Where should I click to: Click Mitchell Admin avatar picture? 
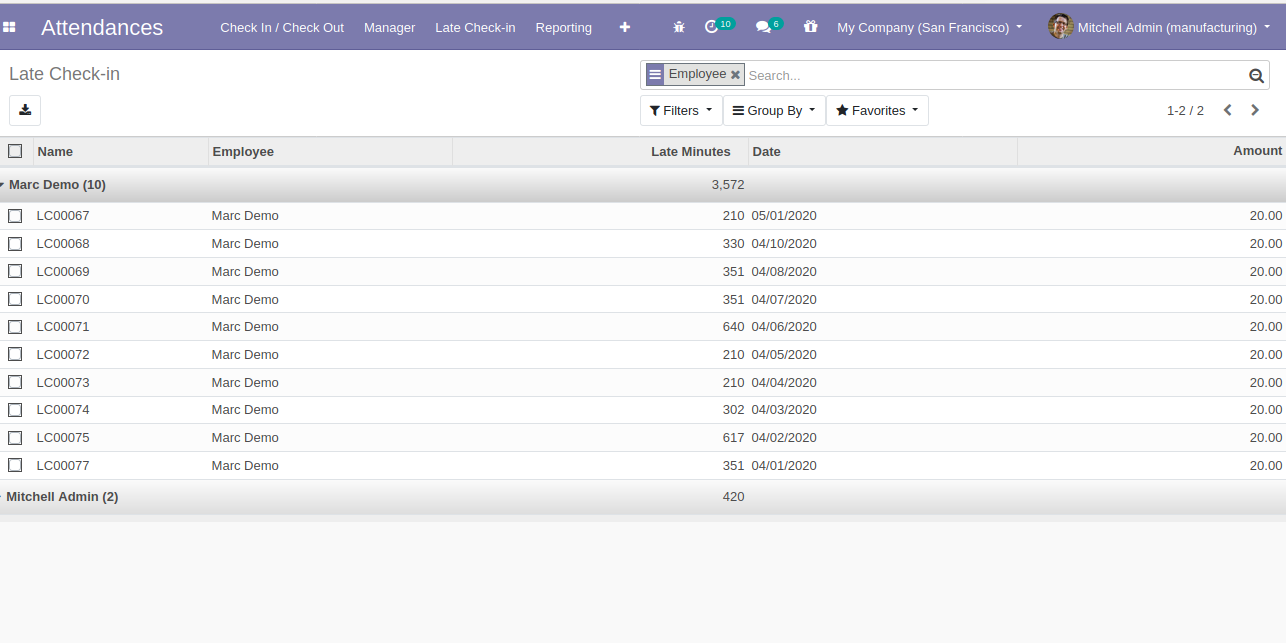tap(1060, 27)
